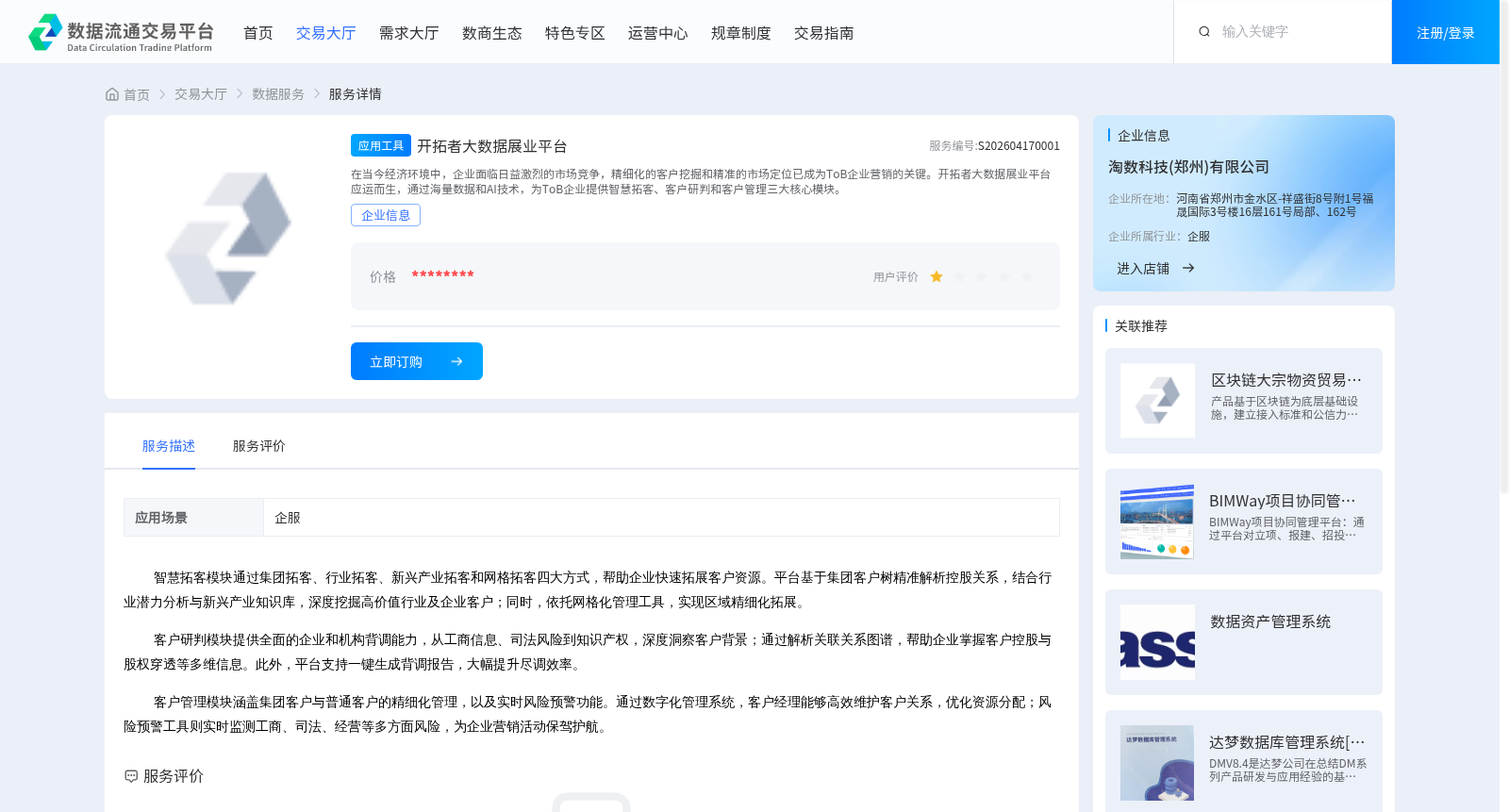This screenshot has width=1509, height=812.
Task: Click the 企服 application scenario cell
Action: click(661, 518)
